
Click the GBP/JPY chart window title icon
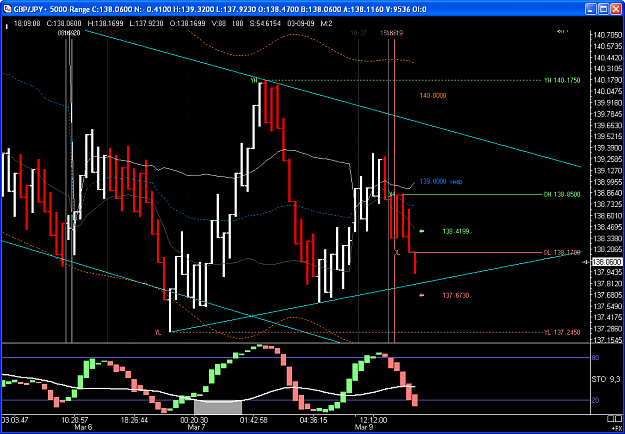[x=8, y=8]
